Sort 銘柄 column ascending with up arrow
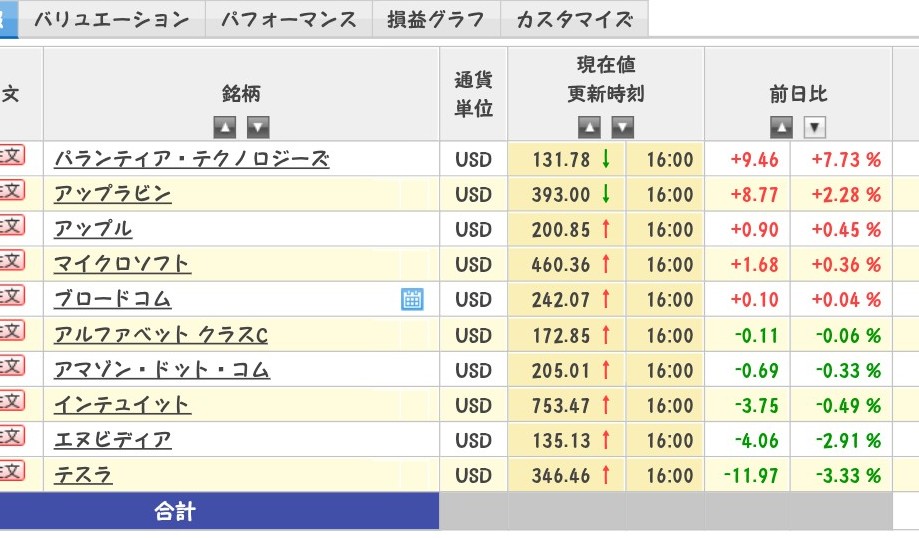 [225, 127]
